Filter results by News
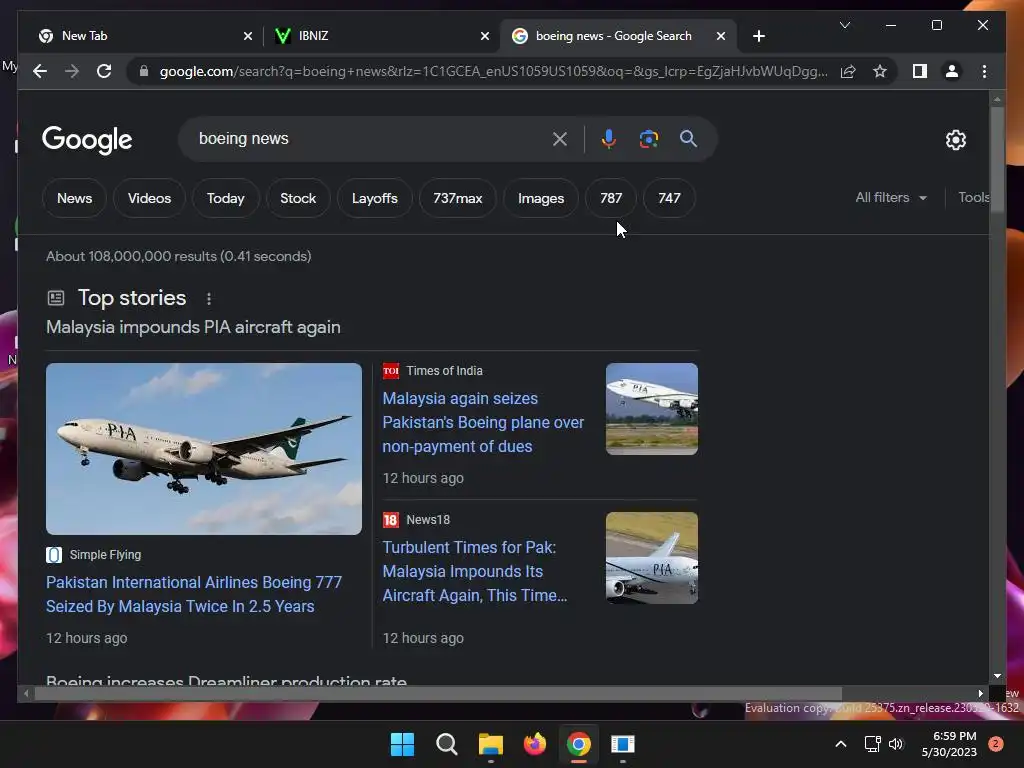The image size is (1024, 768). point(74,198)
